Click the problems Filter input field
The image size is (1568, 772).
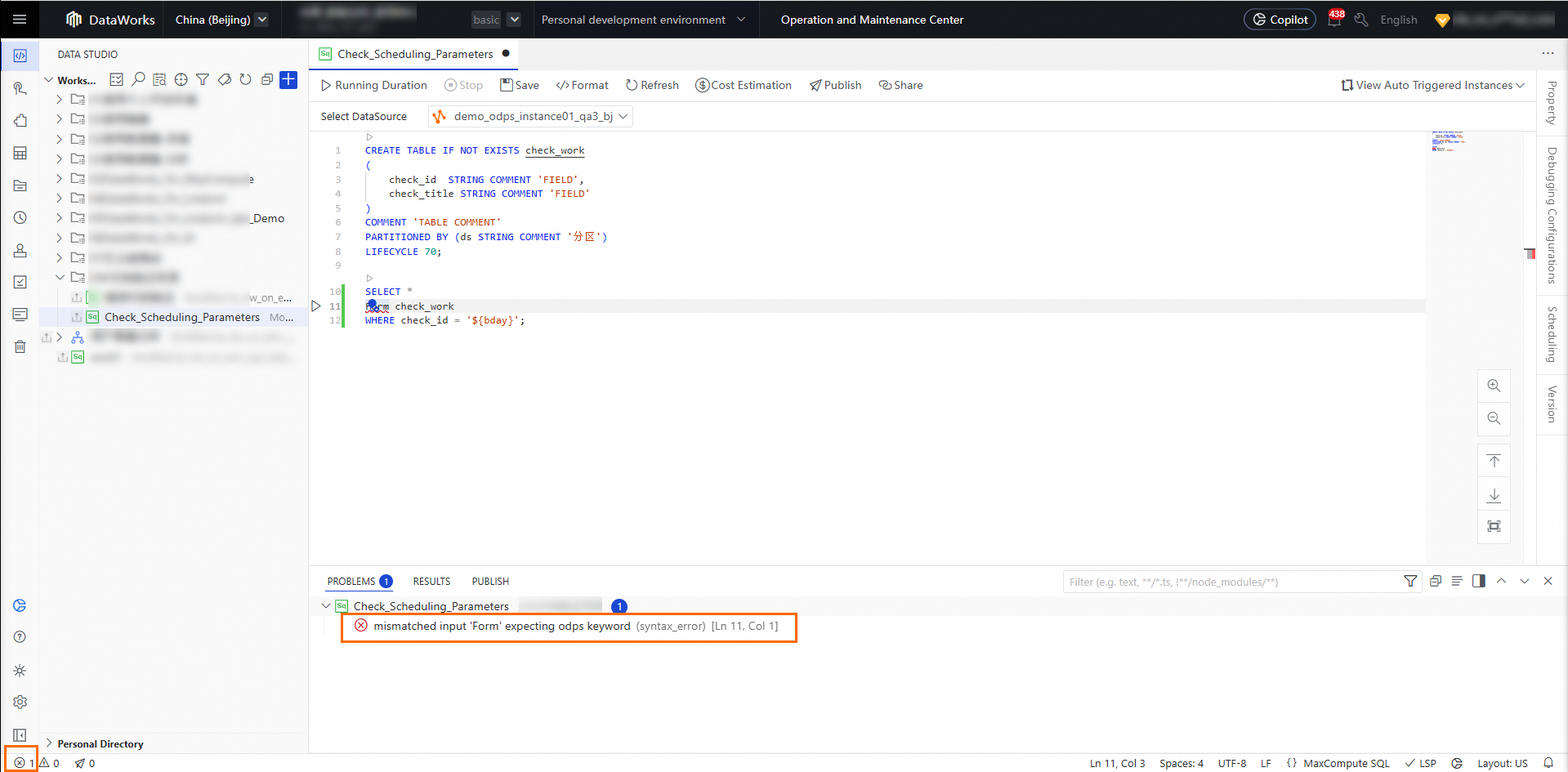click(1232, 582)
